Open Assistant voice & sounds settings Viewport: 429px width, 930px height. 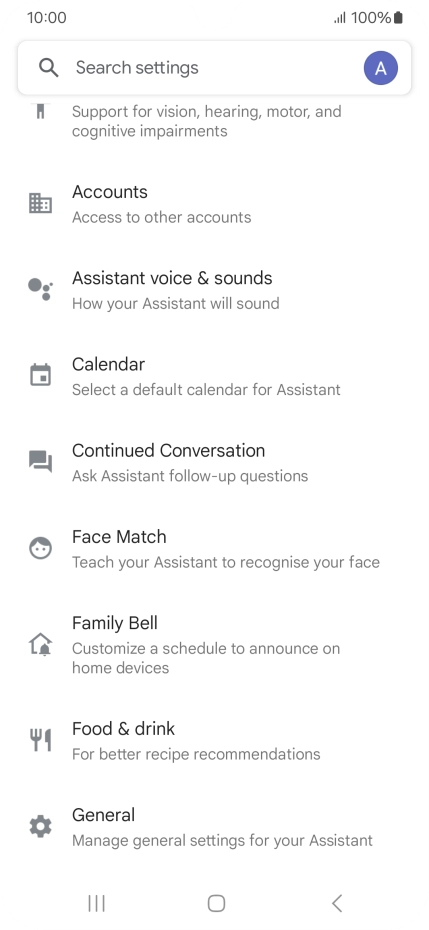coord(214,289)
